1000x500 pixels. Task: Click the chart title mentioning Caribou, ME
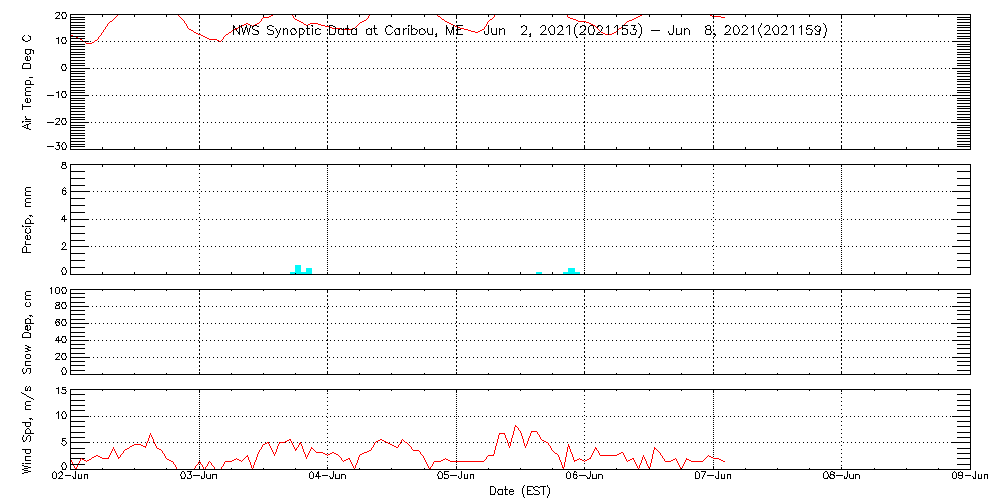(529, 31)
